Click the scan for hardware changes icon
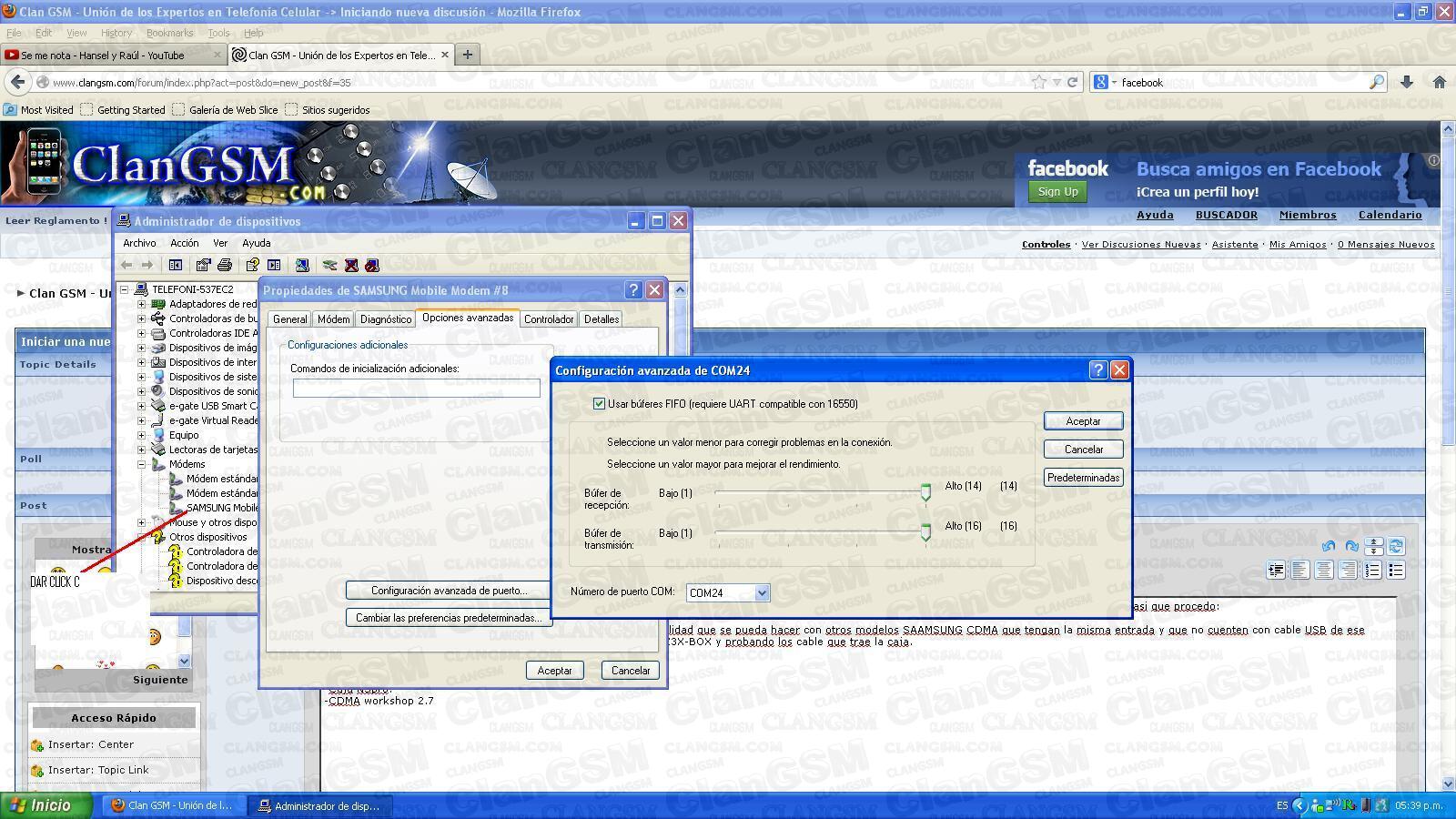1456x819 pixels. (x=302, y=265)
